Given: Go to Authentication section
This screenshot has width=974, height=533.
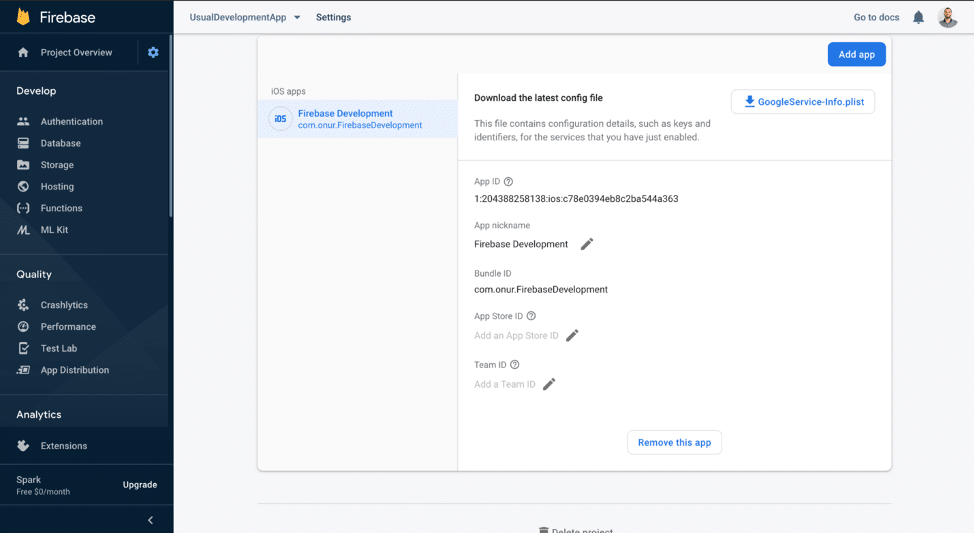Looking at the screenshot, I should click(x=71, y=121).
